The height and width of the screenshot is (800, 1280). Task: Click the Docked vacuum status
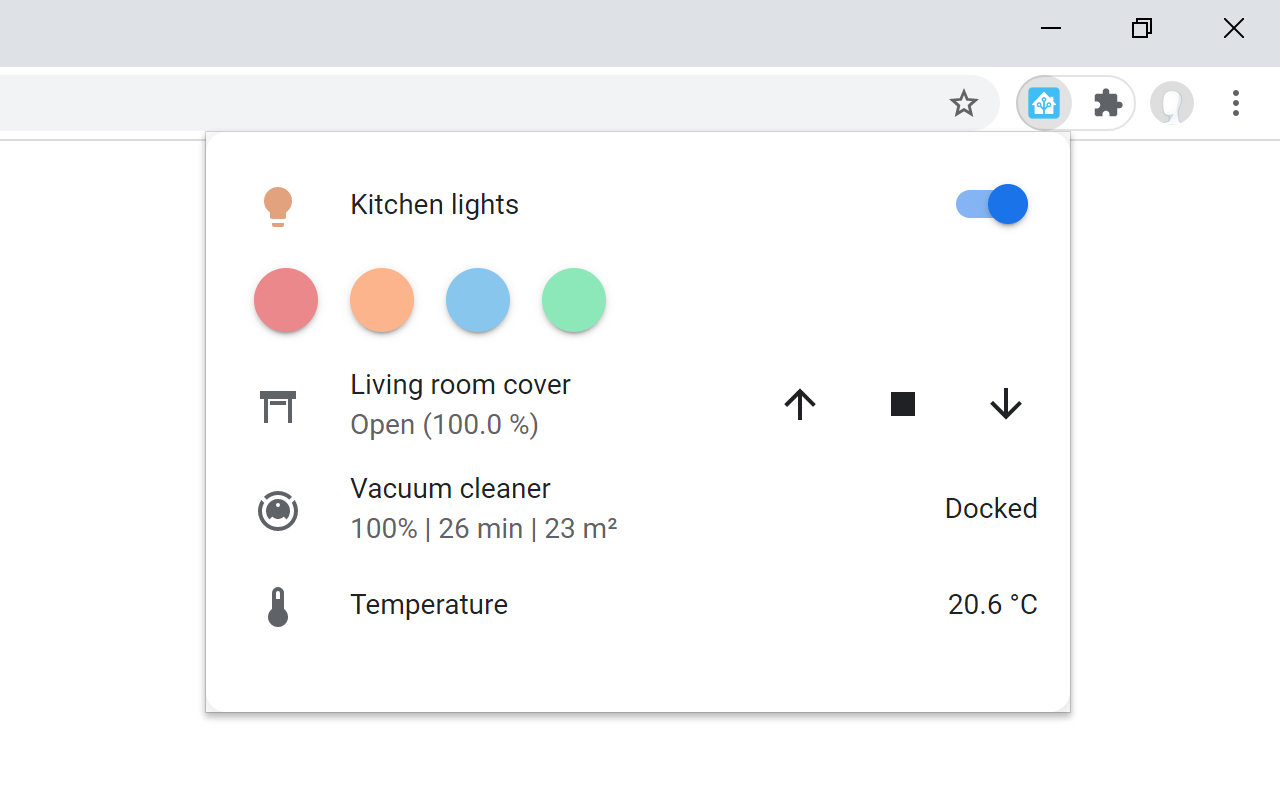[x=990, y=508]
